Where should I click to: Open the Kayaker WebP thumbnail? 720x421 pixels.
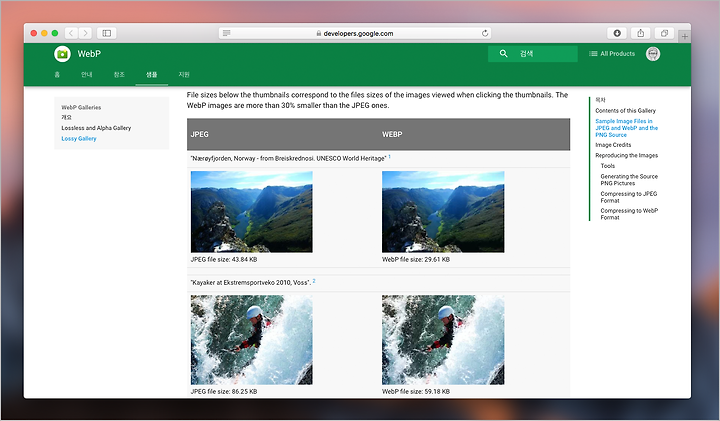point(443,340)
